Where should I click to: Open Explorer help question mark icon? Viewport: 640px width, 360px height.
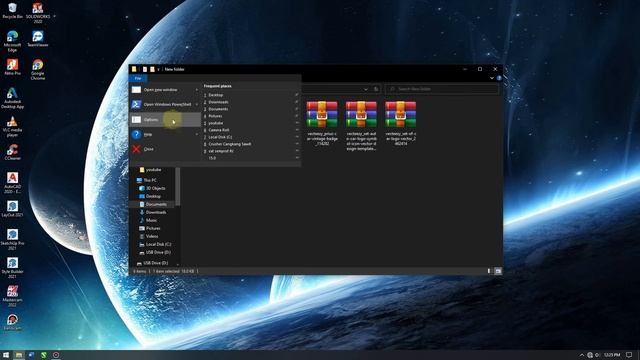(499, 78)
